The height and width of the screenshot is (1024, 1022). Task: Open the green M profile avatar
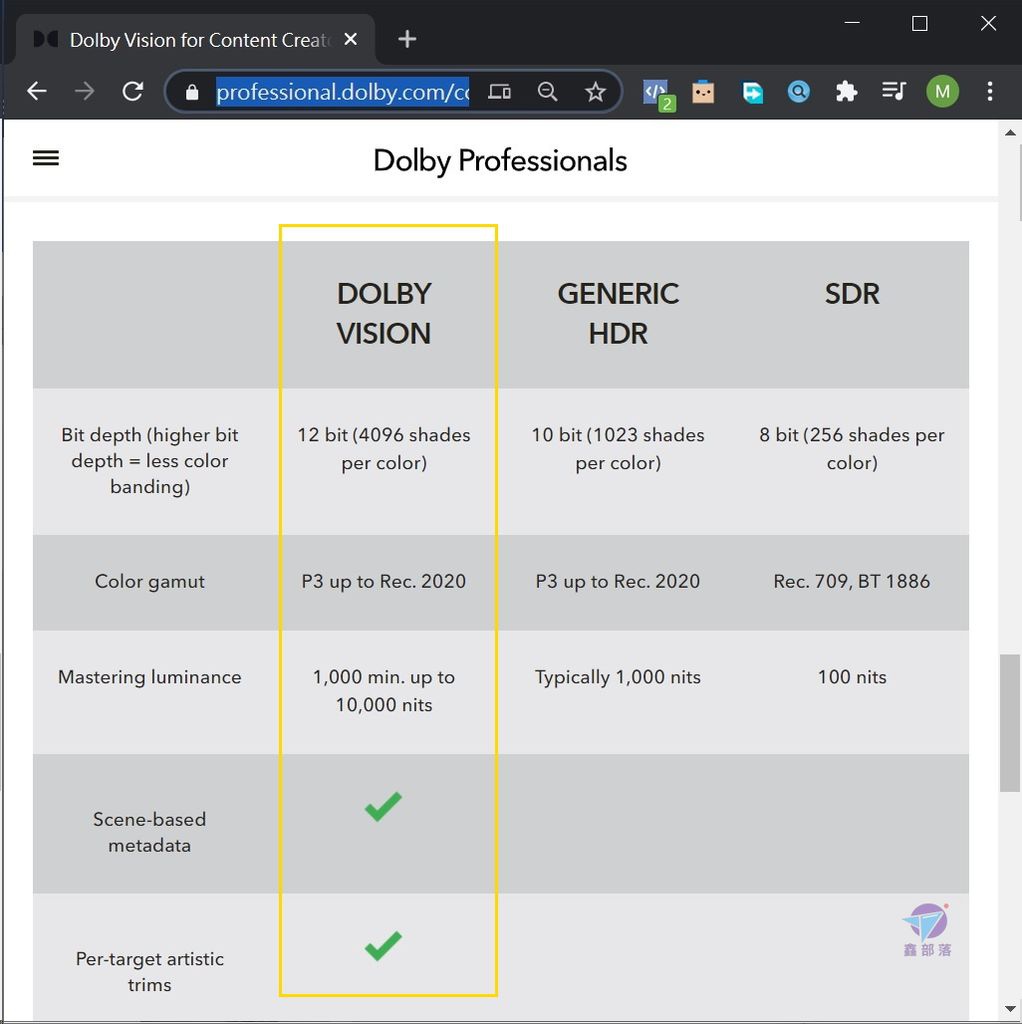(x=942, y=91)
